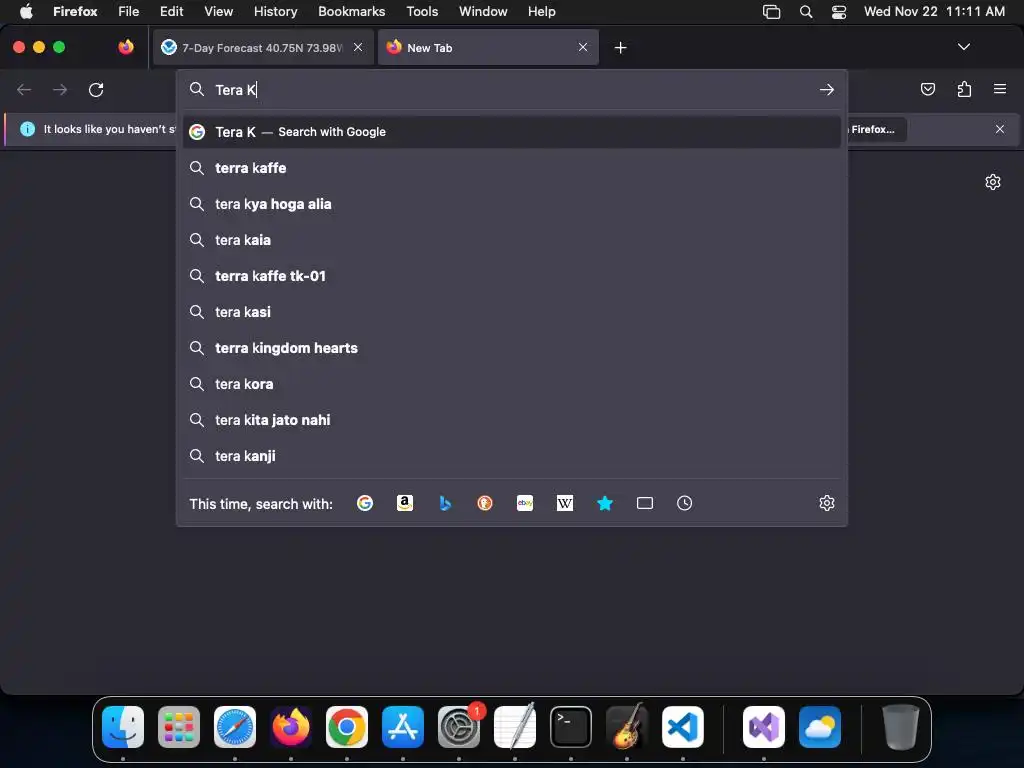
Task: Search with Wikipedia one-off icon
Action: (x=565, y=503)
